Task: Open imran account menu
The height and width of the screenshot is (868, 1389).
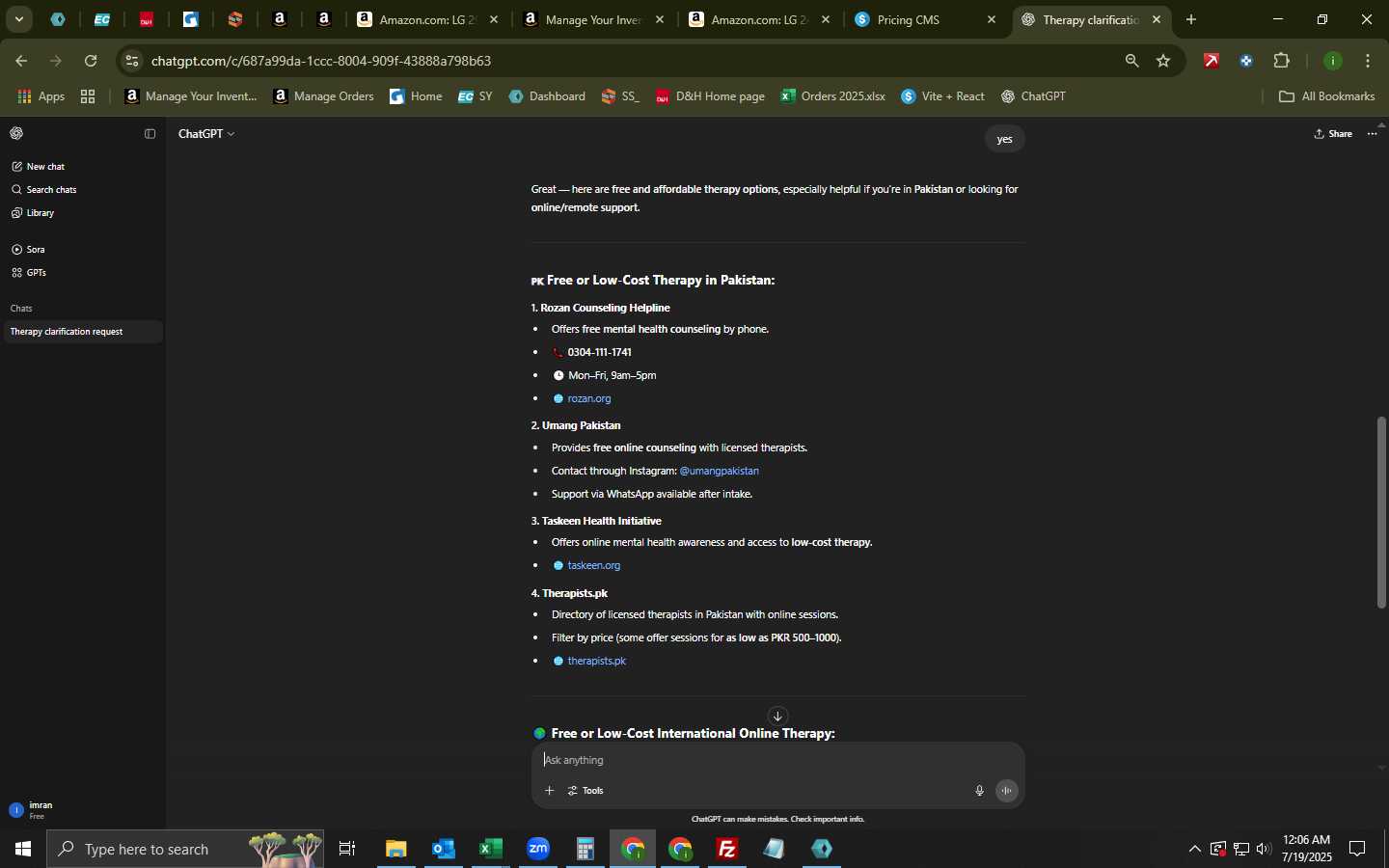Action: (82, 810)
